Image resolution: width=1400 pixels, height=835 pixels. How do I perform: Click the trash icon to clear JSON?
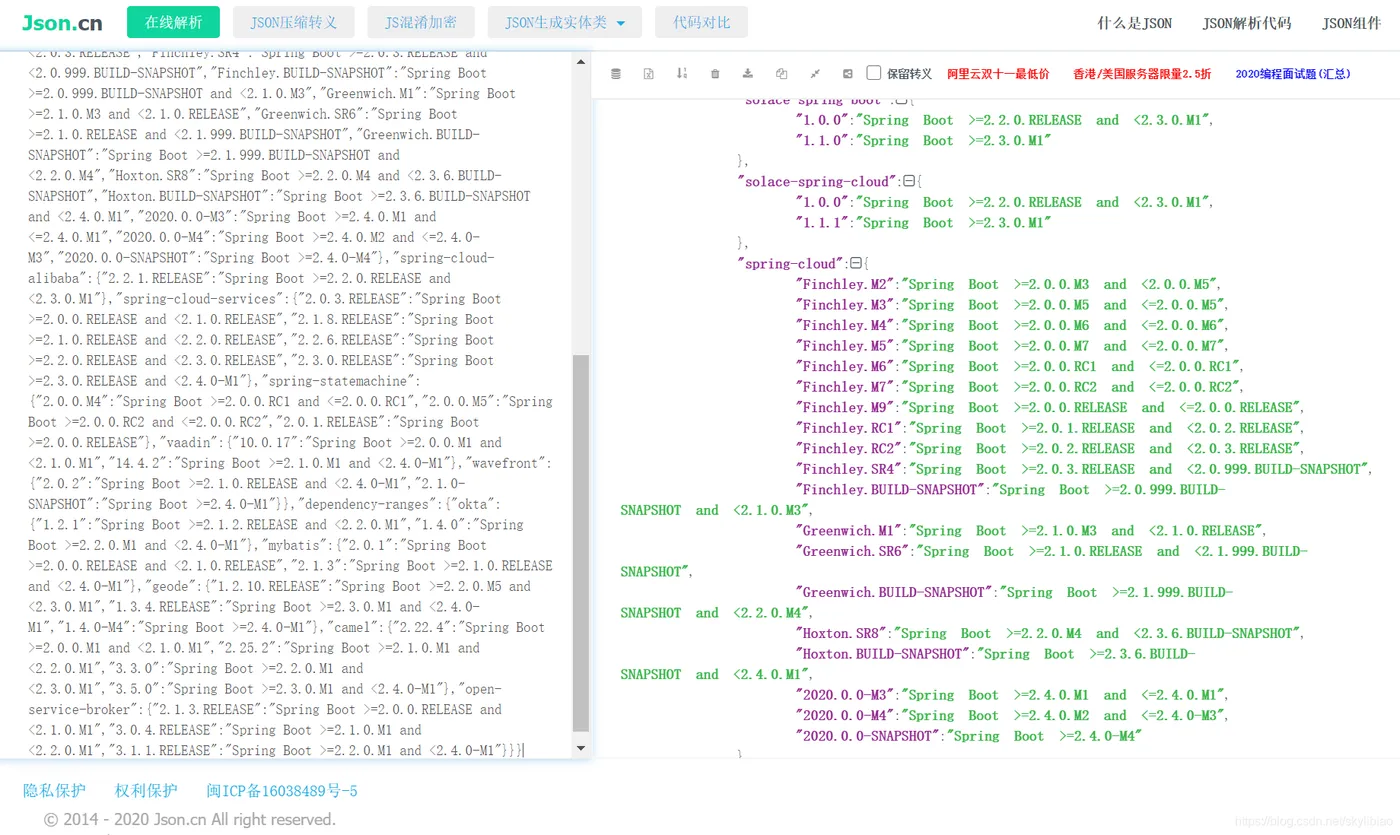point(715,73)
